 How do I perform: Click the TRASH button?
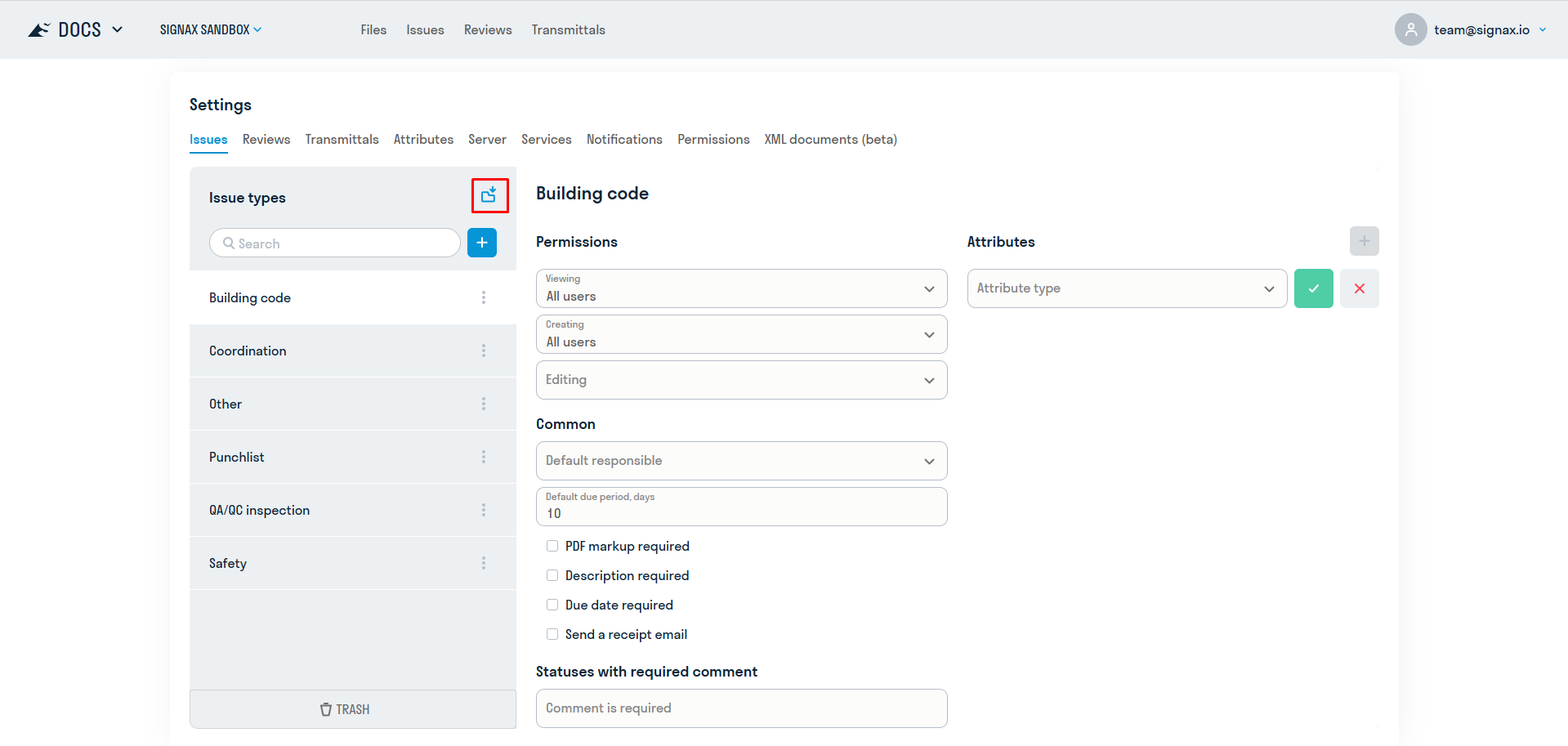click(x=353, y=709)
